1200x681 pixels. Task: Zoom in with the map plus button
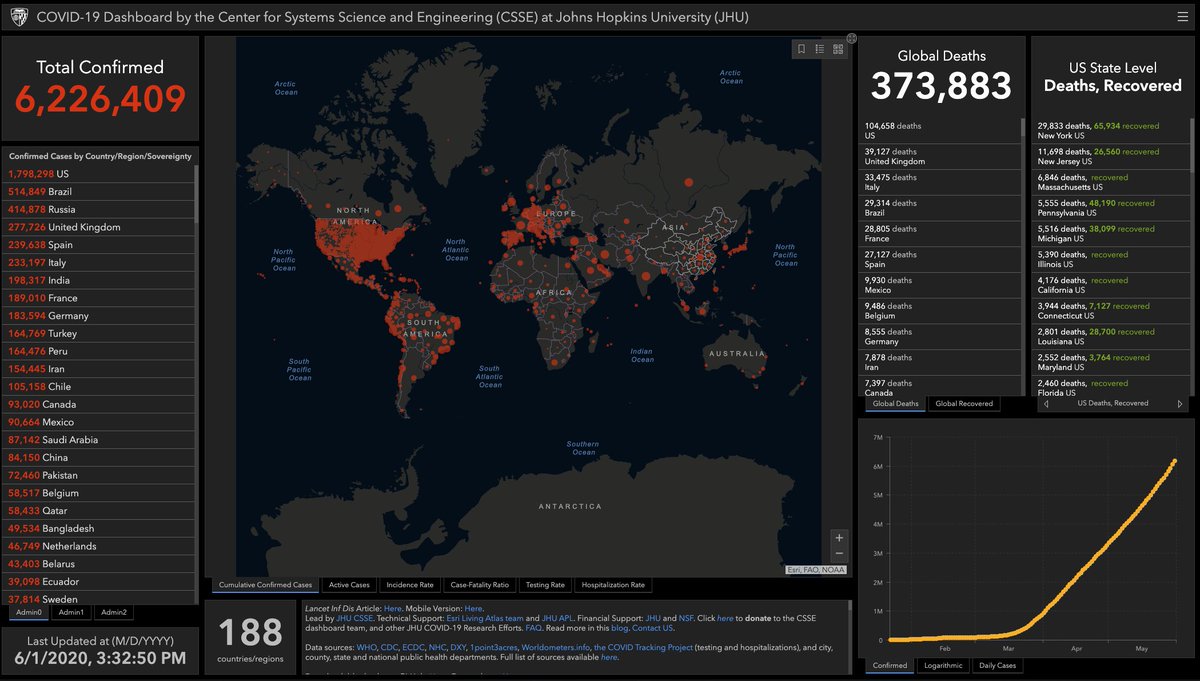[x=839, y=537]
